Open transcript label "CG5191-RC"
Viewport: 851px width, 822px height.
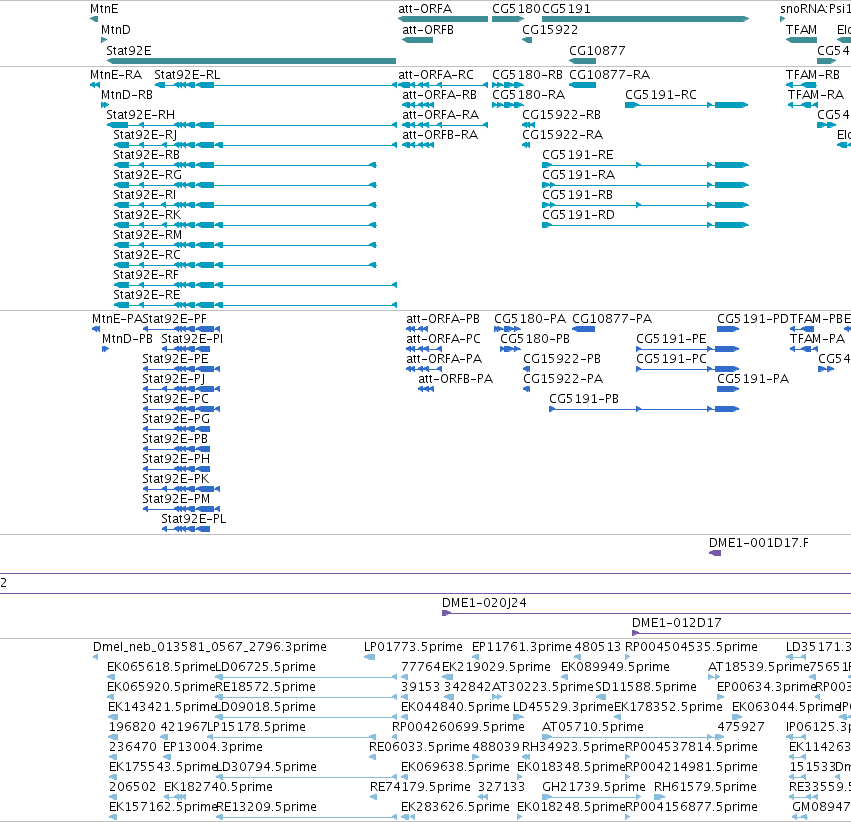[661, 95]
